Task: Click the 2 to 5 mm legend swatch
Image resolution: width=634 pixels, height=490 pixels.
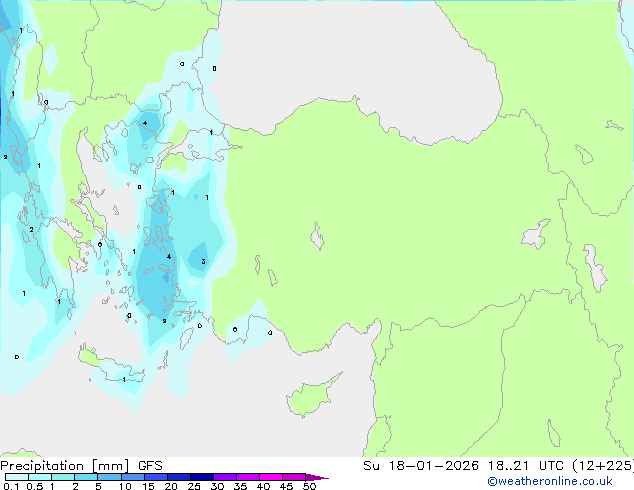Action: 86,477
